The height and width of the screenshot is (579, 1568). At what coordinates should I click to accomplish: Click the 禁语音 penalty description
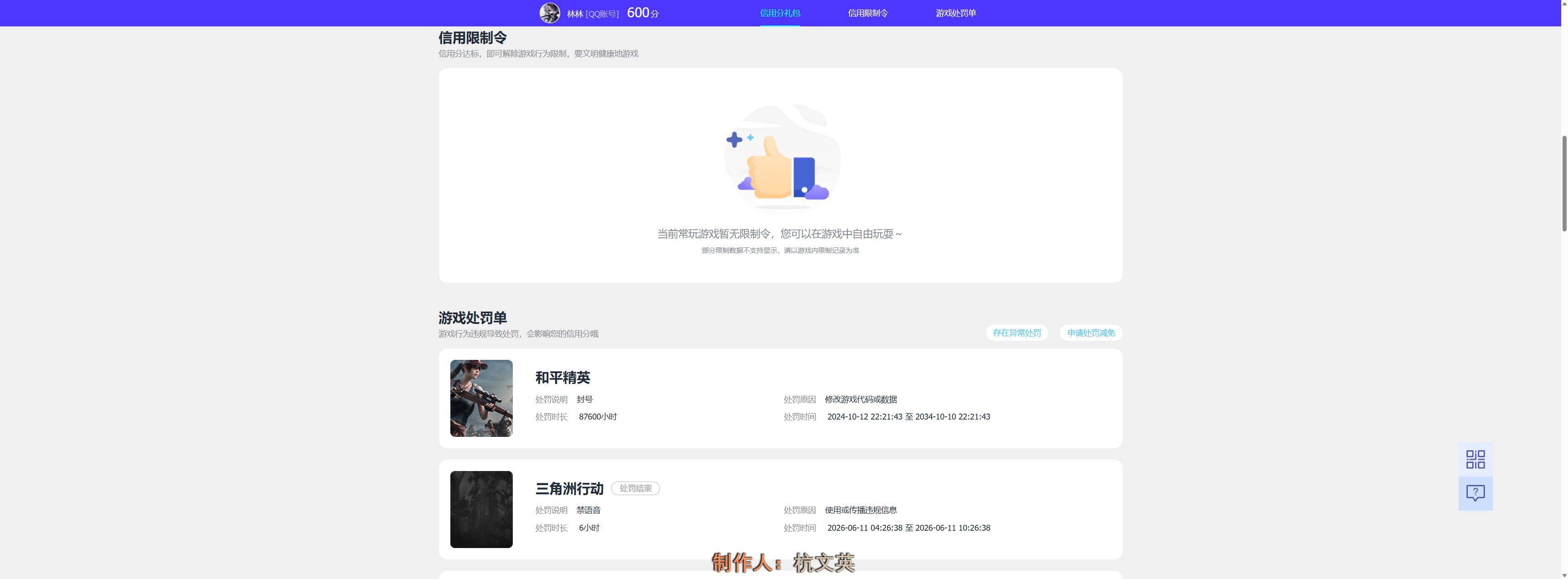(x=588, y=510)
